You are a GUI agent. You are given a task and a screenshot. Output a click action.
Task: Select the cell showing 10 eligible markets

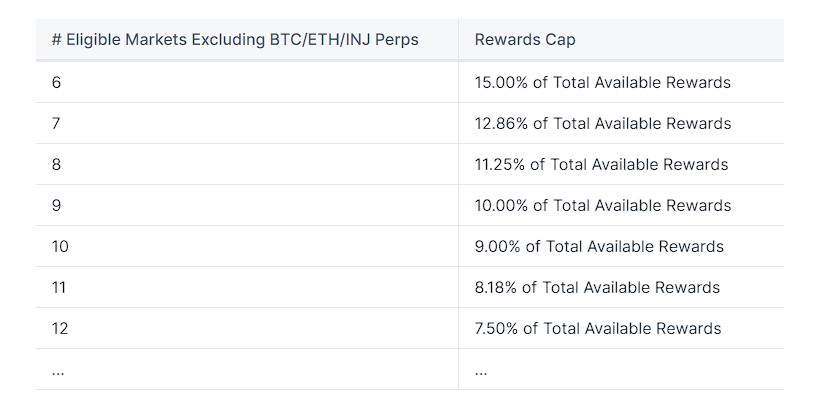(60, 246)
